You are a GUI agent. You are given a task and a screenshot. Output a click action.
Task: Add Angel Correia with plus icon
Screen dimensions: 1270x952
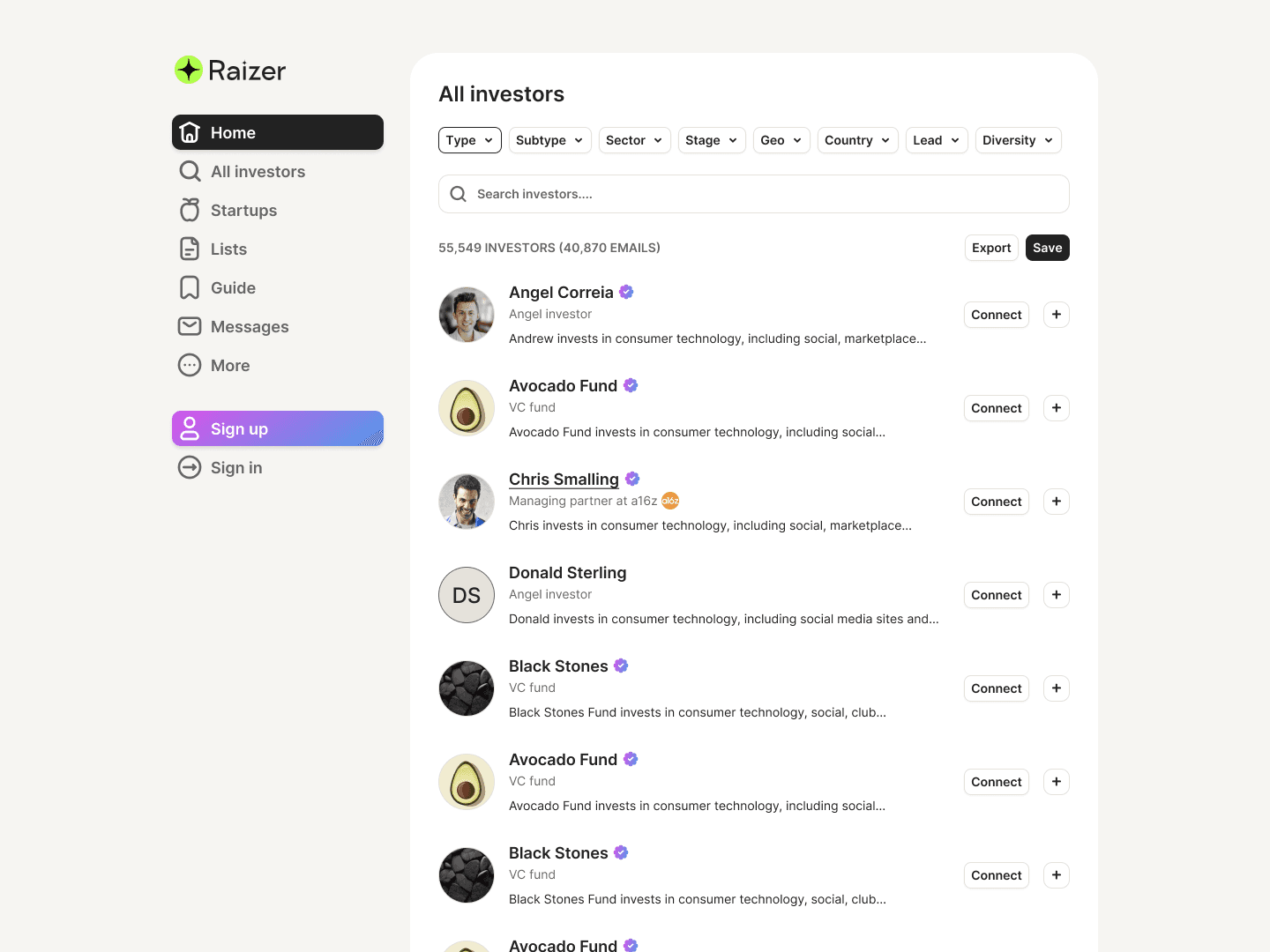point(1057,315)
